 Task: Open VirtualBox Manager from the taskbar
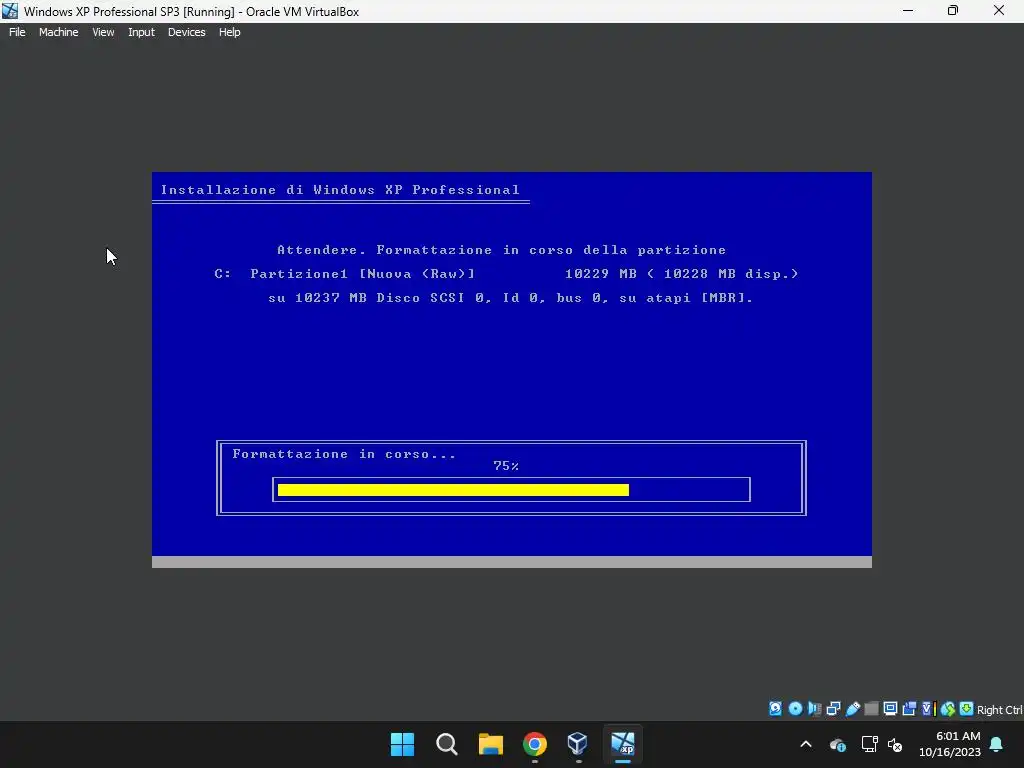[579, 744]
